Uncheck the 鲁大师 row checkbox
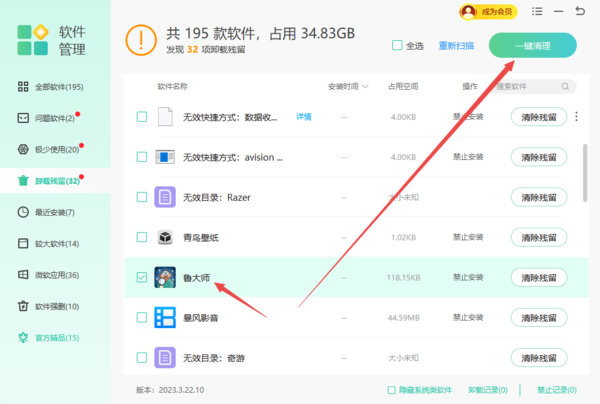This screenshot has height=404, width=600. [x=141, y=277]
